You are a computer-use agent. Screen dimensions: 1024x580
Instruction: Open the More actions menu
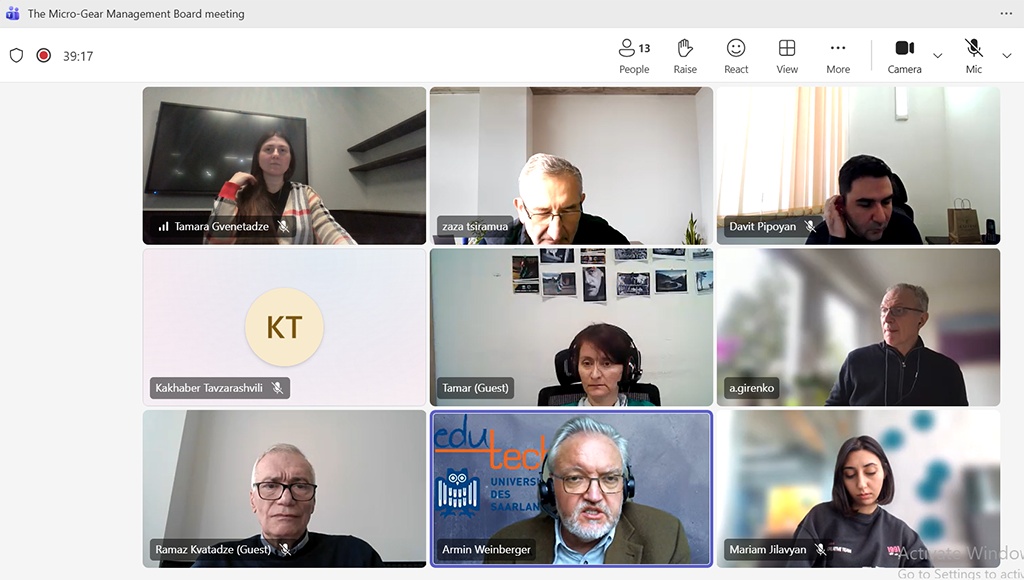coord(838,56)
